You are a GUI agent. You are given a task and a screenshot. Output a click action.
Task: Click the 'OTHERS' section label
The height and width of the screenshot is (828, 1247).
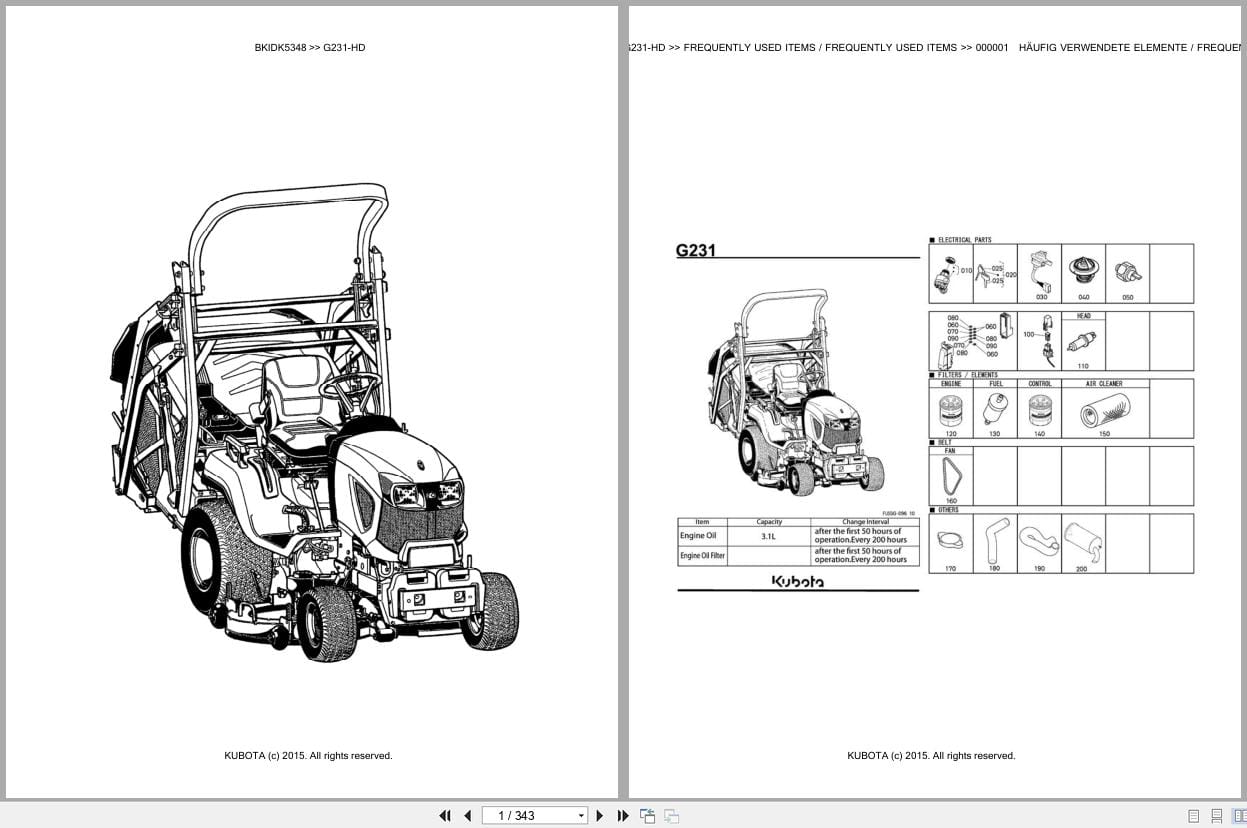click(948, 510)
